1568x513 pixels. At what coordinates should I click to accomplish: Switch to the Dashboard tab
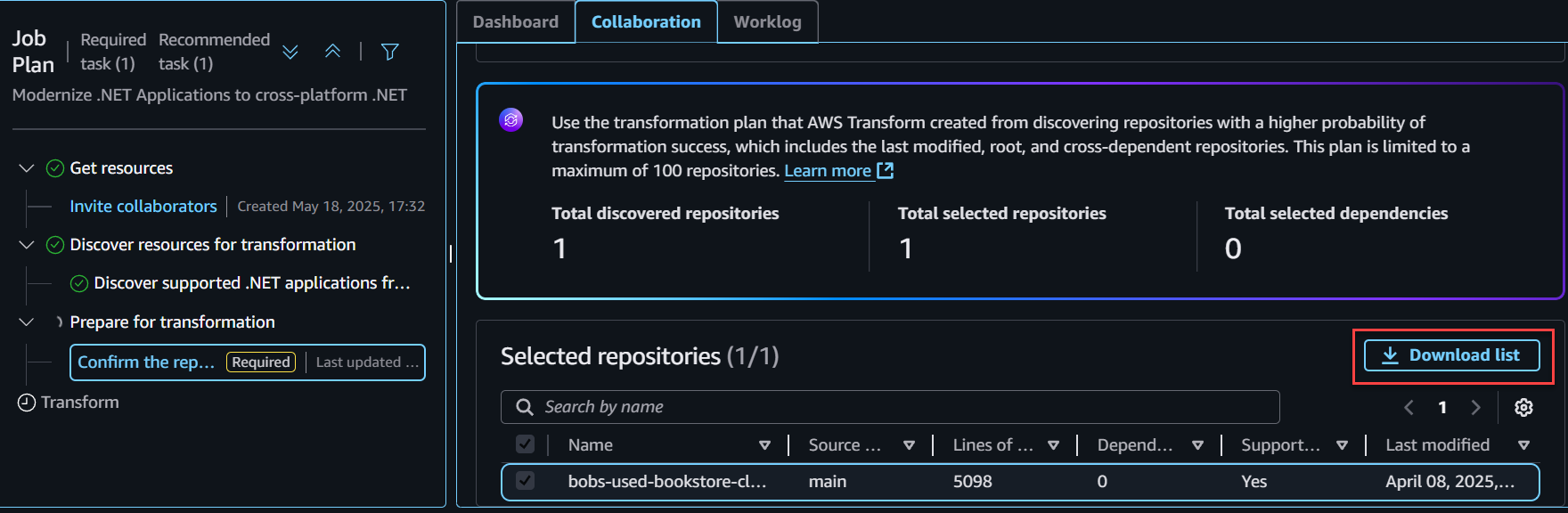coord(515,22)
